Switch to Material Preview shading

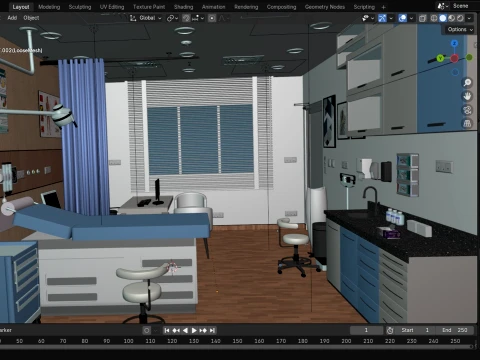pyautogui.click(x=451, y=18)
